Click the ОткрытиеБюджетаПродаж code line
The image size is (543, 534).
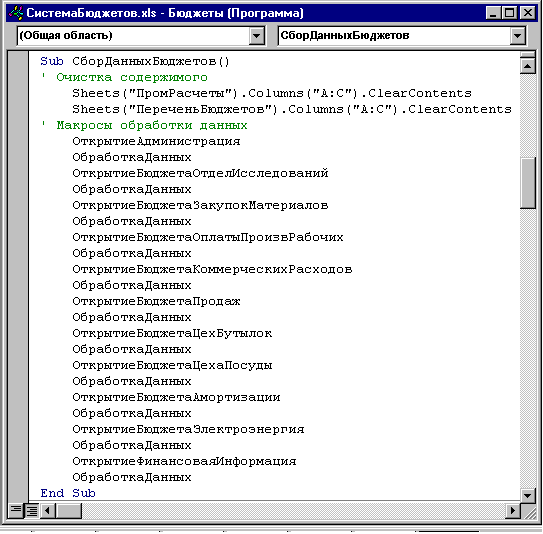pyautogui.click(x=156, y=301)
